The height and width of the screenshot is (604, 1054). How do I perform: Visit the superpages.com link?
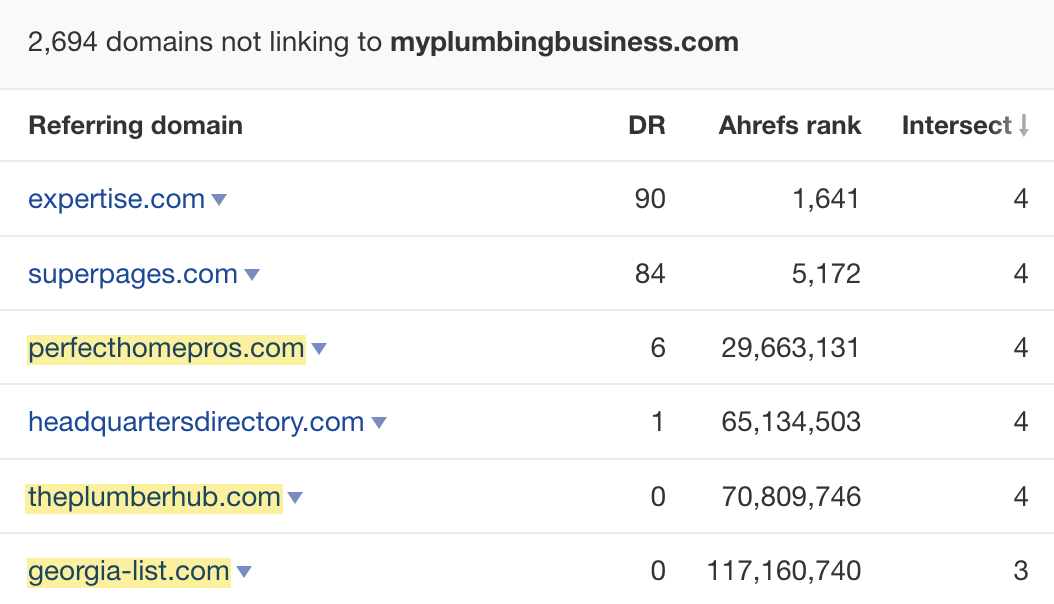[x=131, y=273]
